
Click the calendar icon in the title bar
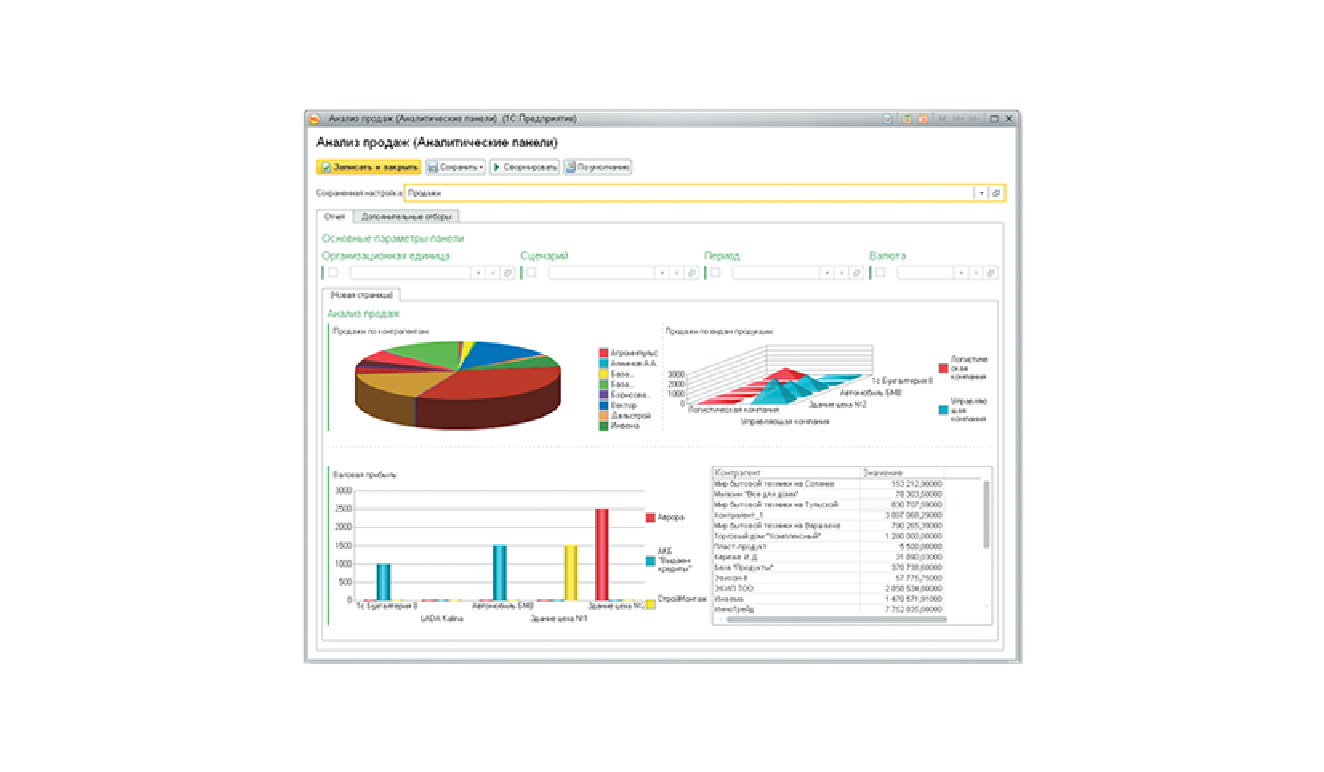(923, 119)
